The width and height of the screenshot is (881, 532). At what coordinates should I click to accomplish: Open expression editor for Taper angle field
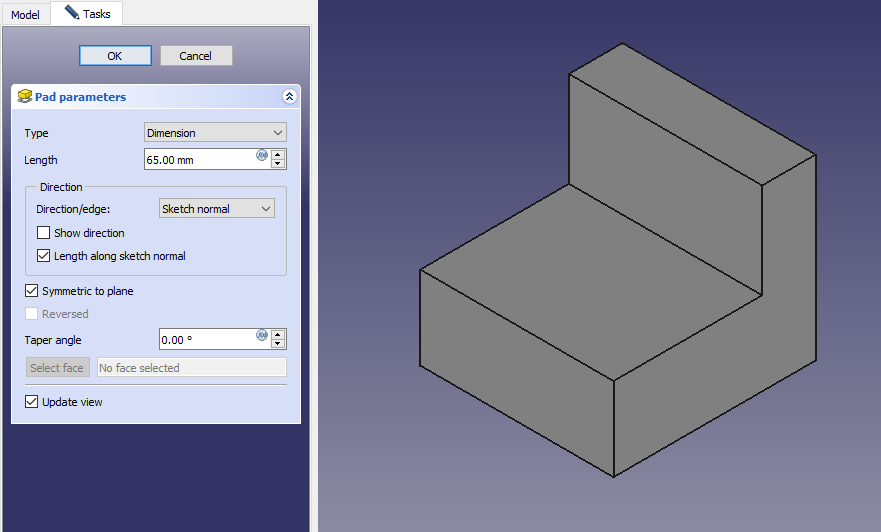point(262,335)
